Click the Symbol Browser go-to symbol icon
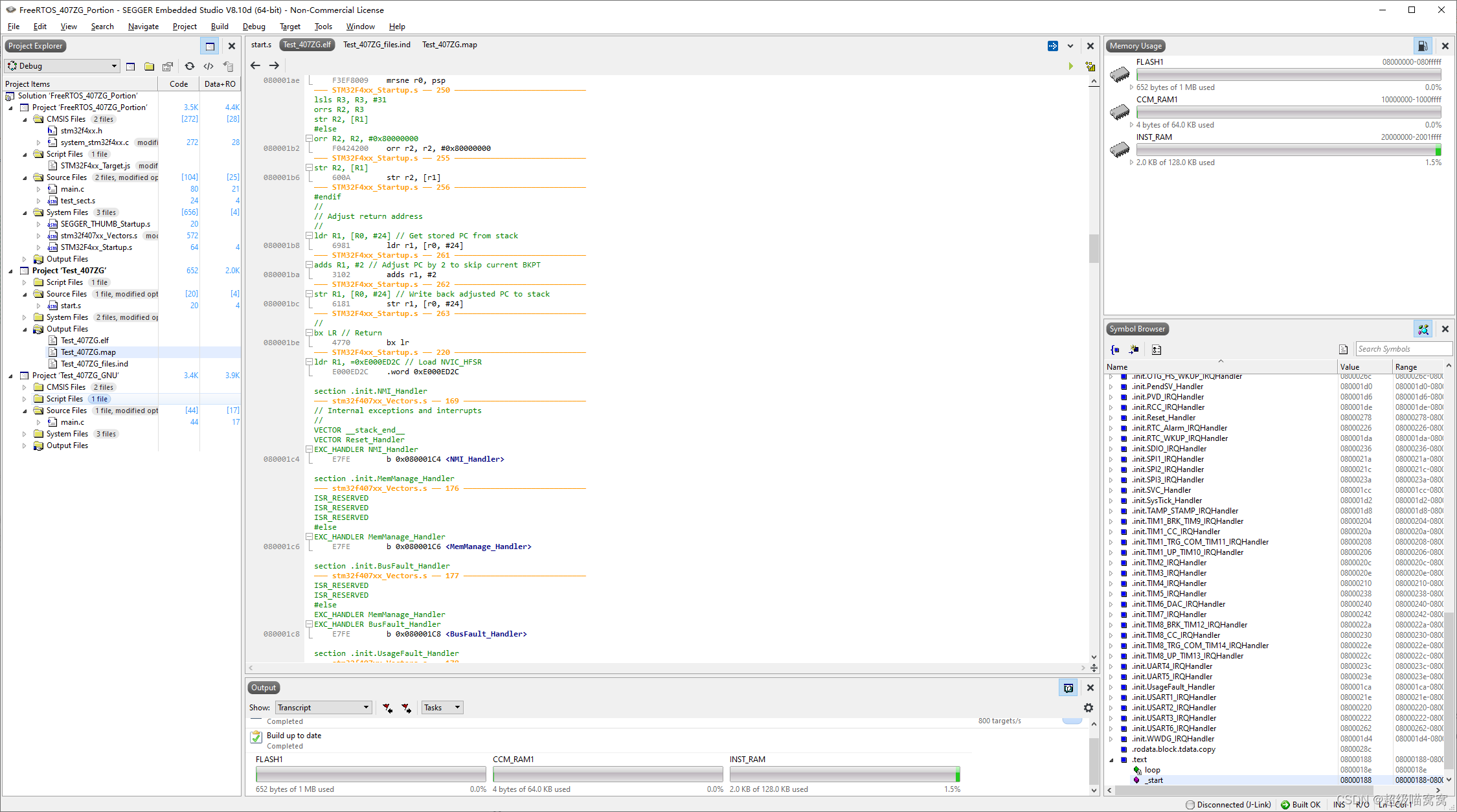 click(1134, 350)
